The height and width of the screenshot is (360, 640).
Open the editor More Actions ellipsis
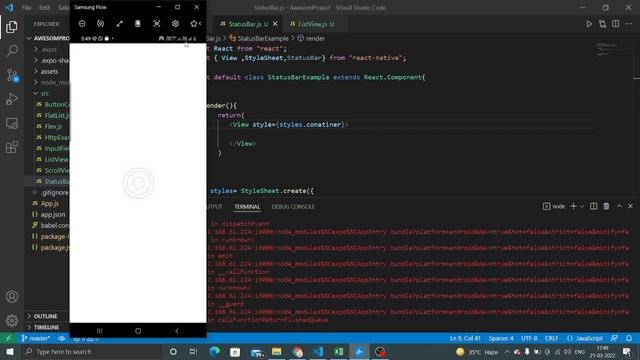(x=629, y=24)
